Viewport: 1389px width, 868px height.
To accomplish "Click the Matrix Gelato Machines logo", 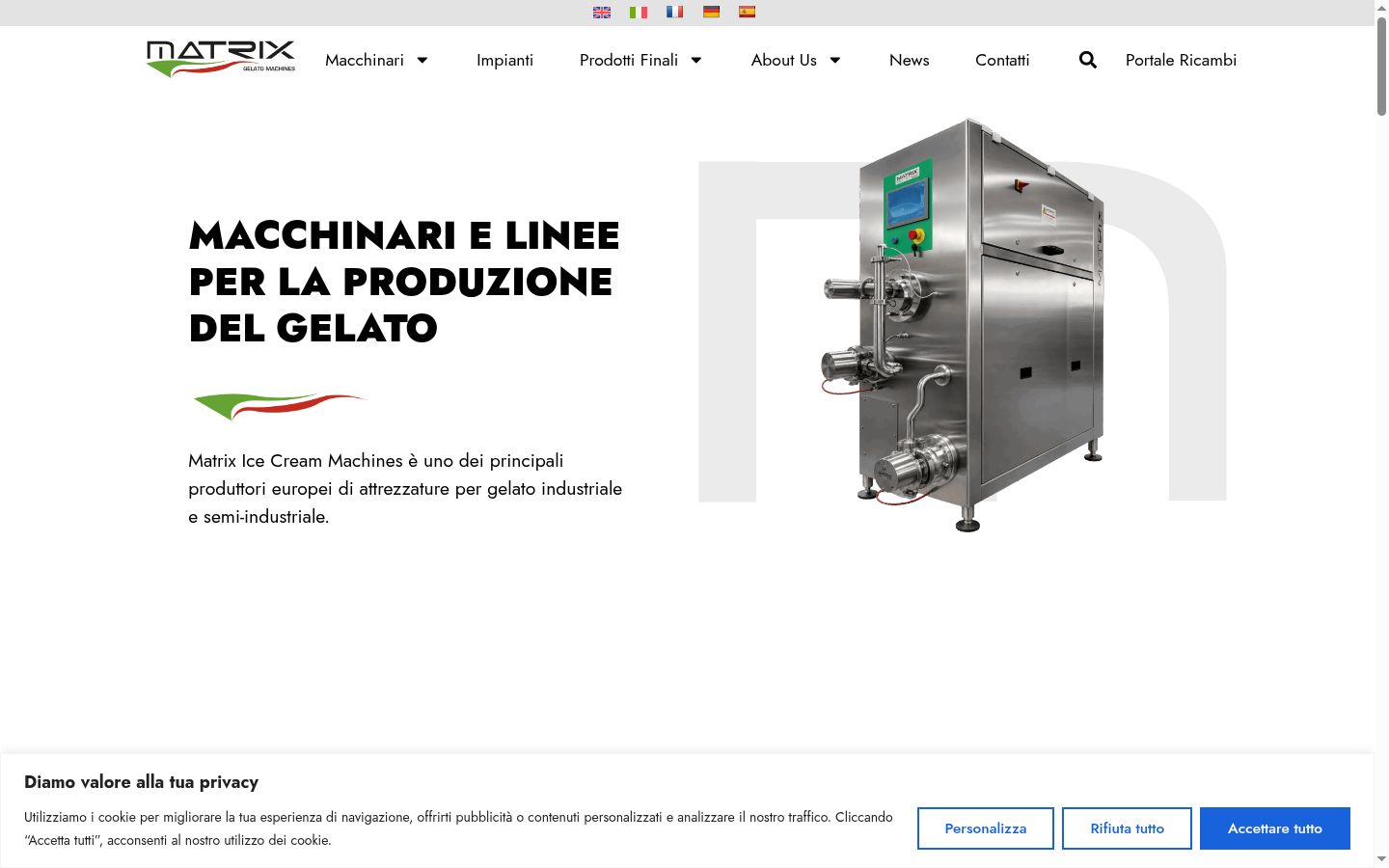I will [221, 59].
